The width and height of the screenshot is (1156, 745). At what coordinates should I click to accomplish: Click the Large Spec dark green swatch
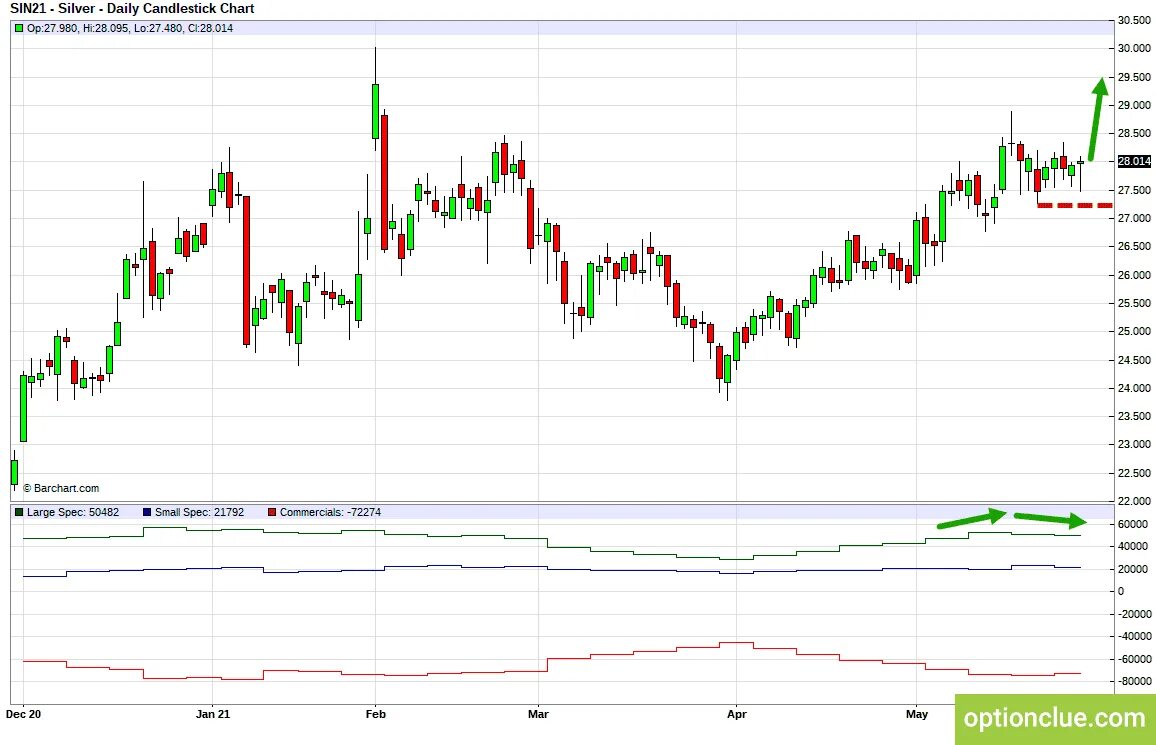(x=19, y=512)
